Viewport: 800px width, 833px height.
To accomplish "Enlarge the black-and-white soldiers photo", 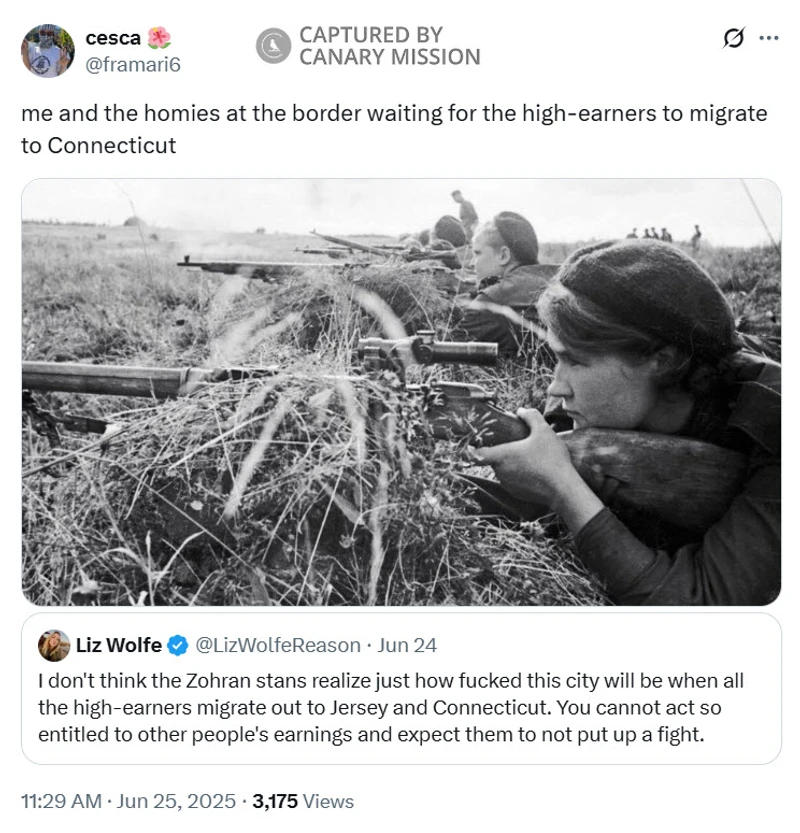I will 401,392.
